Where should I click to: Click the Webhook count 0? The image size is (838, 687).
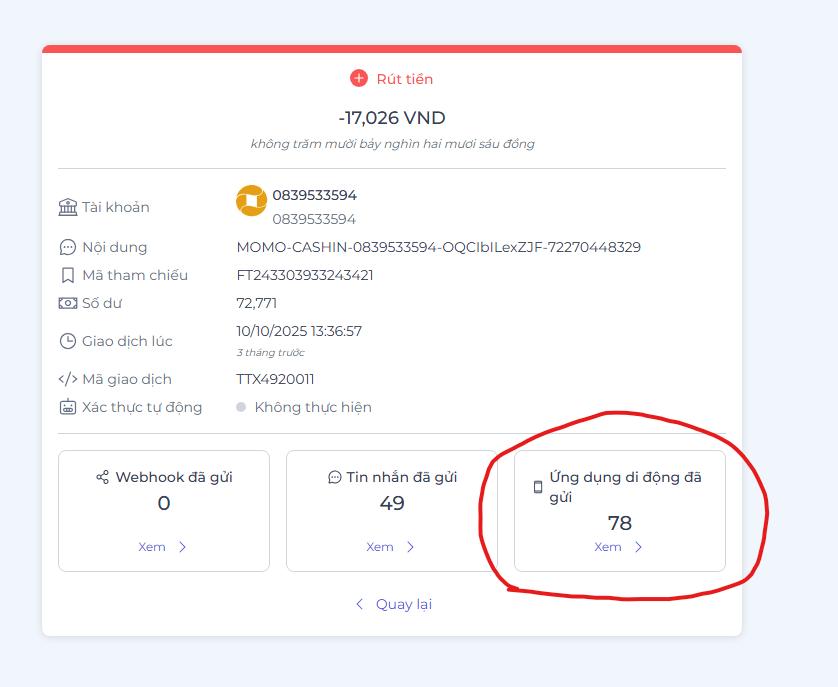164,503
